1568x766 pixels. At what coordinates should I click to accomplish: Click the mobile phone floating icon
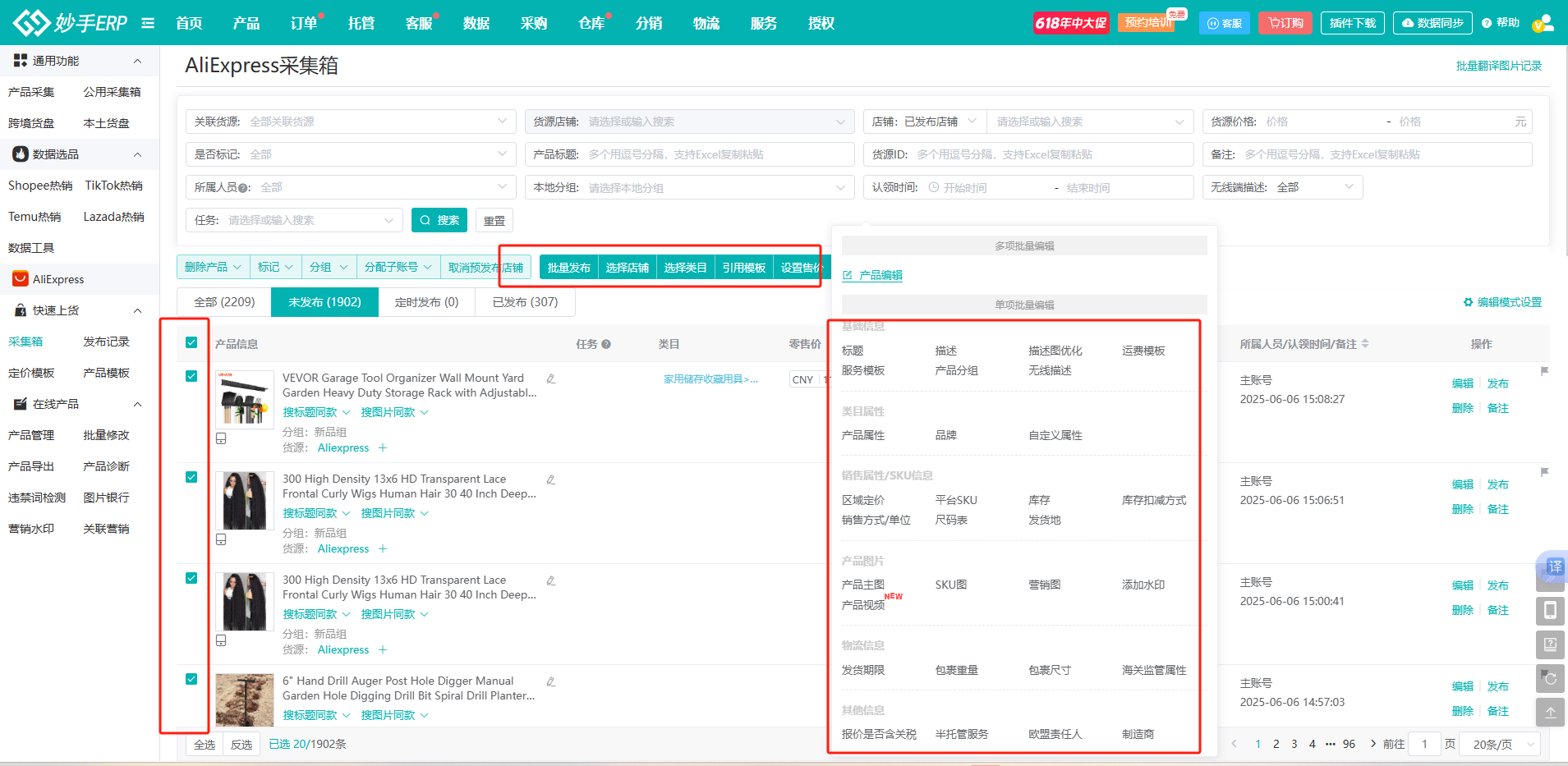(x=1550, y=611)
